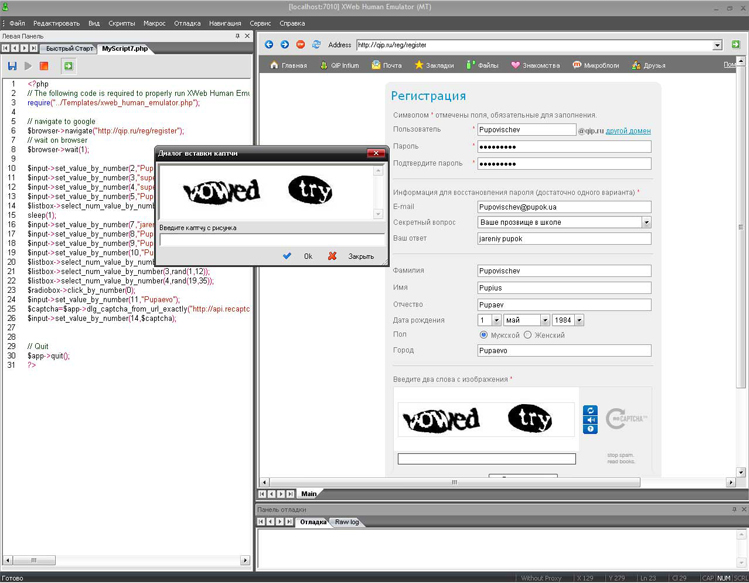
Task: Open the Скрипты menu
Action: (x=121, y=23)
